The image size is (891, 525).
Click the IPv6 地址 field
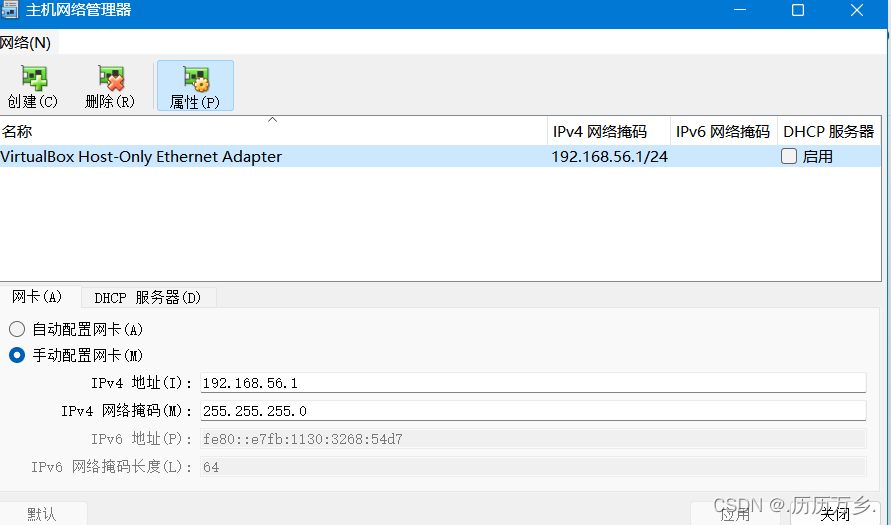coord(533,439)
